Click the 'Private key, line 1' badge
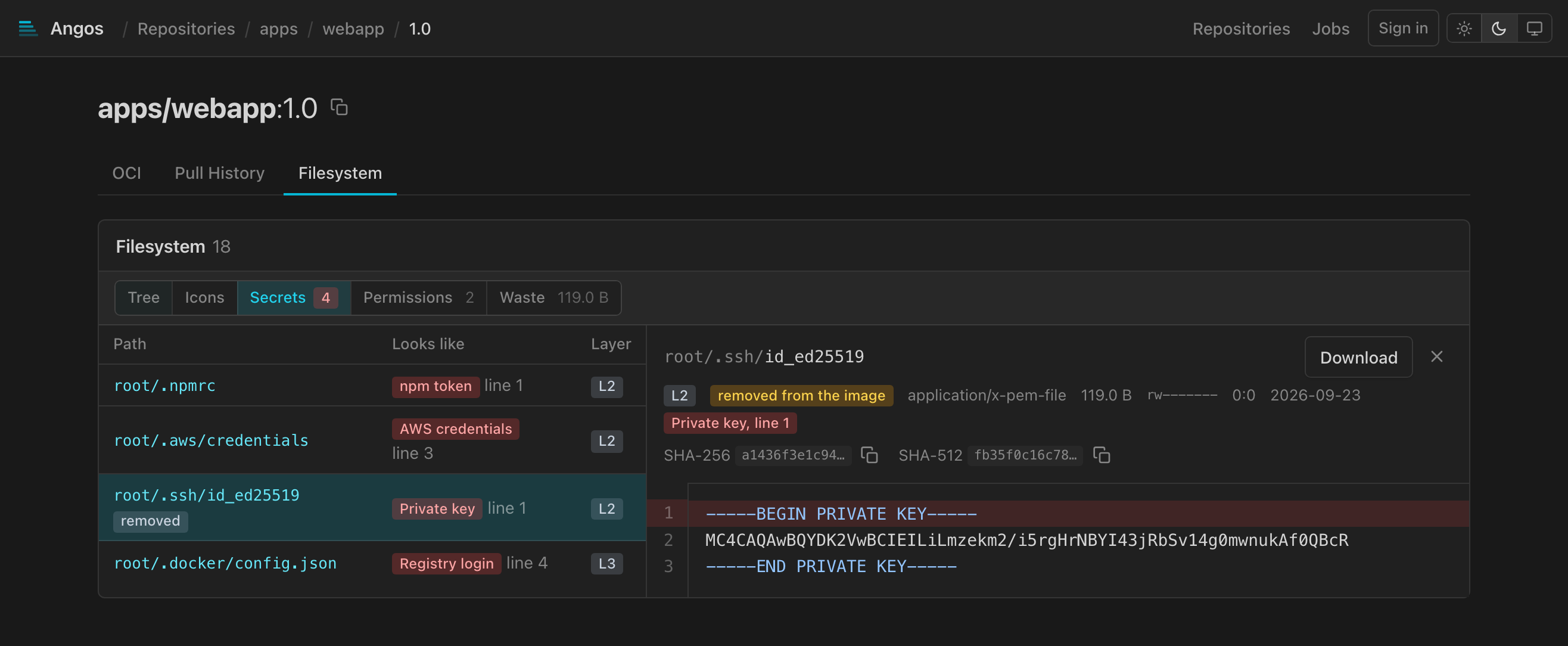The image size is (1568, 646). click(x=730, y=423)
